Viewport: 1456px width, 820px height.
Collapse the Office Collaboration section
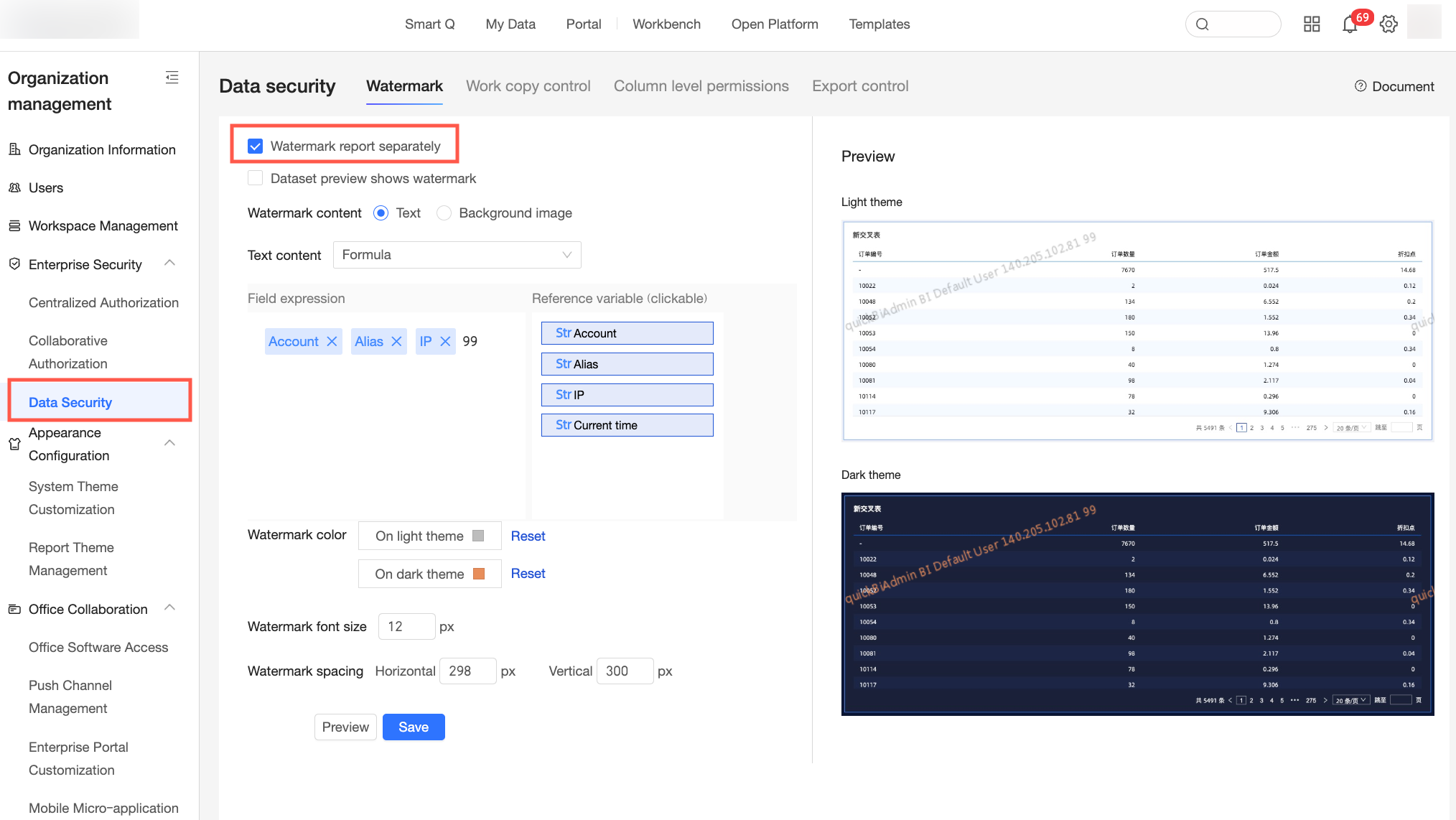click(x=170, y=608)
